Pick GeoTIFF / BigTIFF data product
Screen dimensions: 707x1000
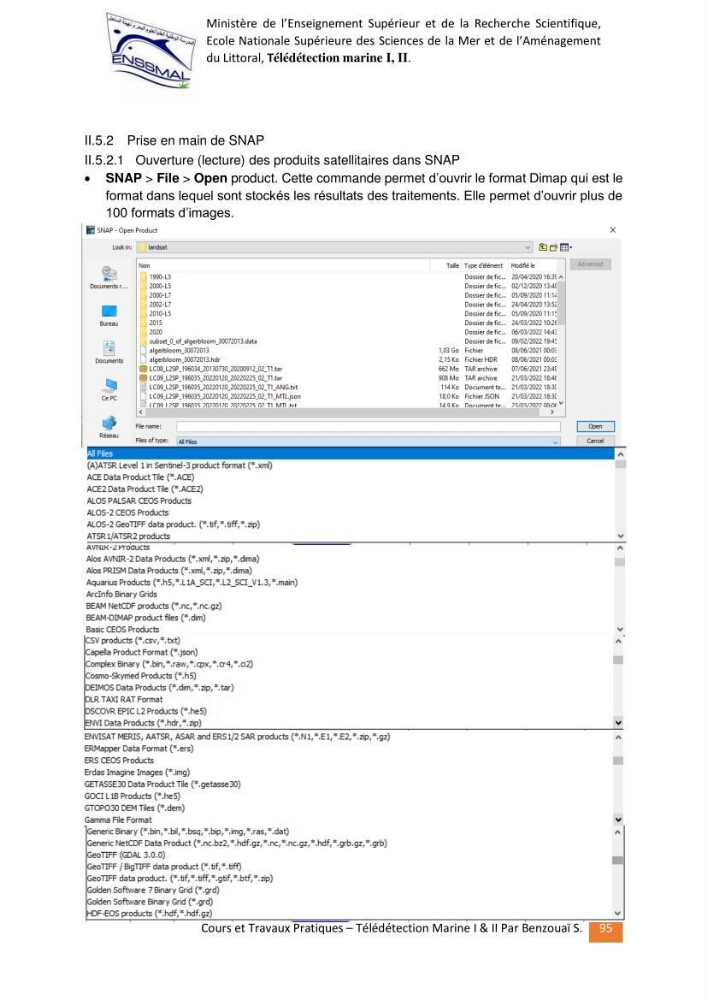(164, 867)
